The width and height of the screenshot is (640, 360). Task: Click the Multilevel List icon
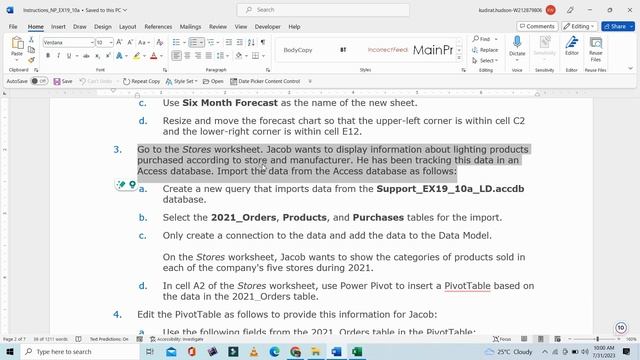(211, 42)
